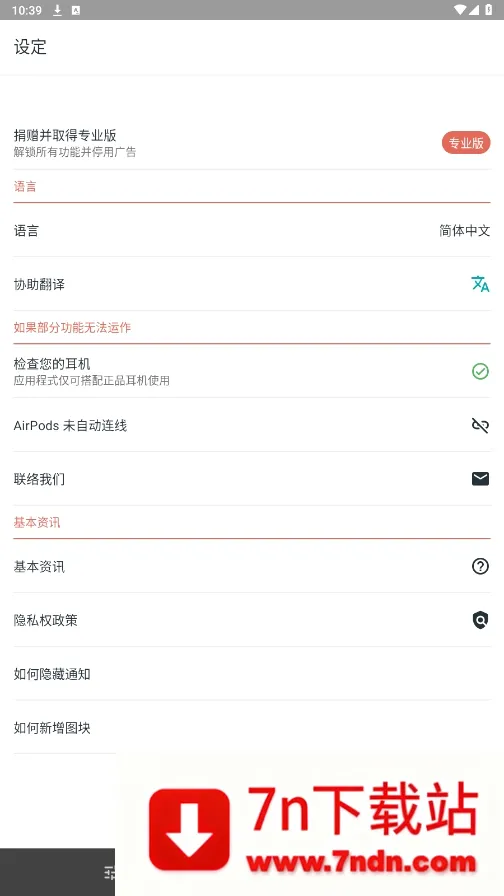Tap the red download arrow logo
The width and height of the screenshot is (504, 896).
click(189, 829)
